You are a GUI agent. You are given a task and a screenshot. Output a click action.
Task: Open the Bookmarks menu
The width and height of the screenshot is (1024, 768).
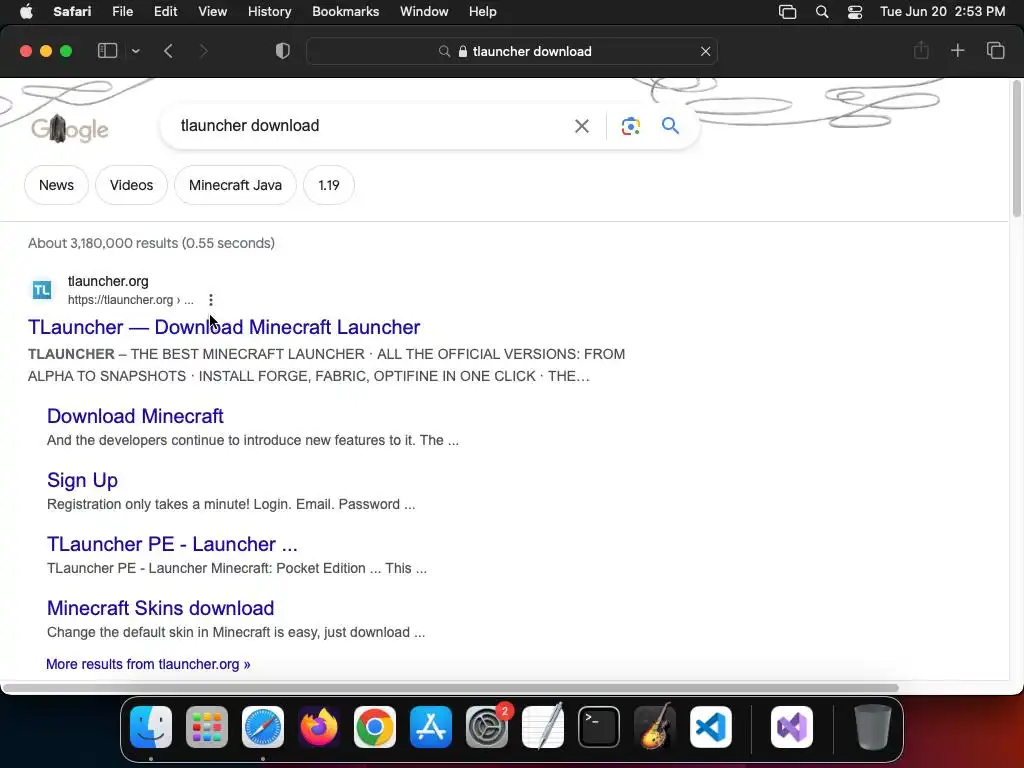click(x=345, y=12)
